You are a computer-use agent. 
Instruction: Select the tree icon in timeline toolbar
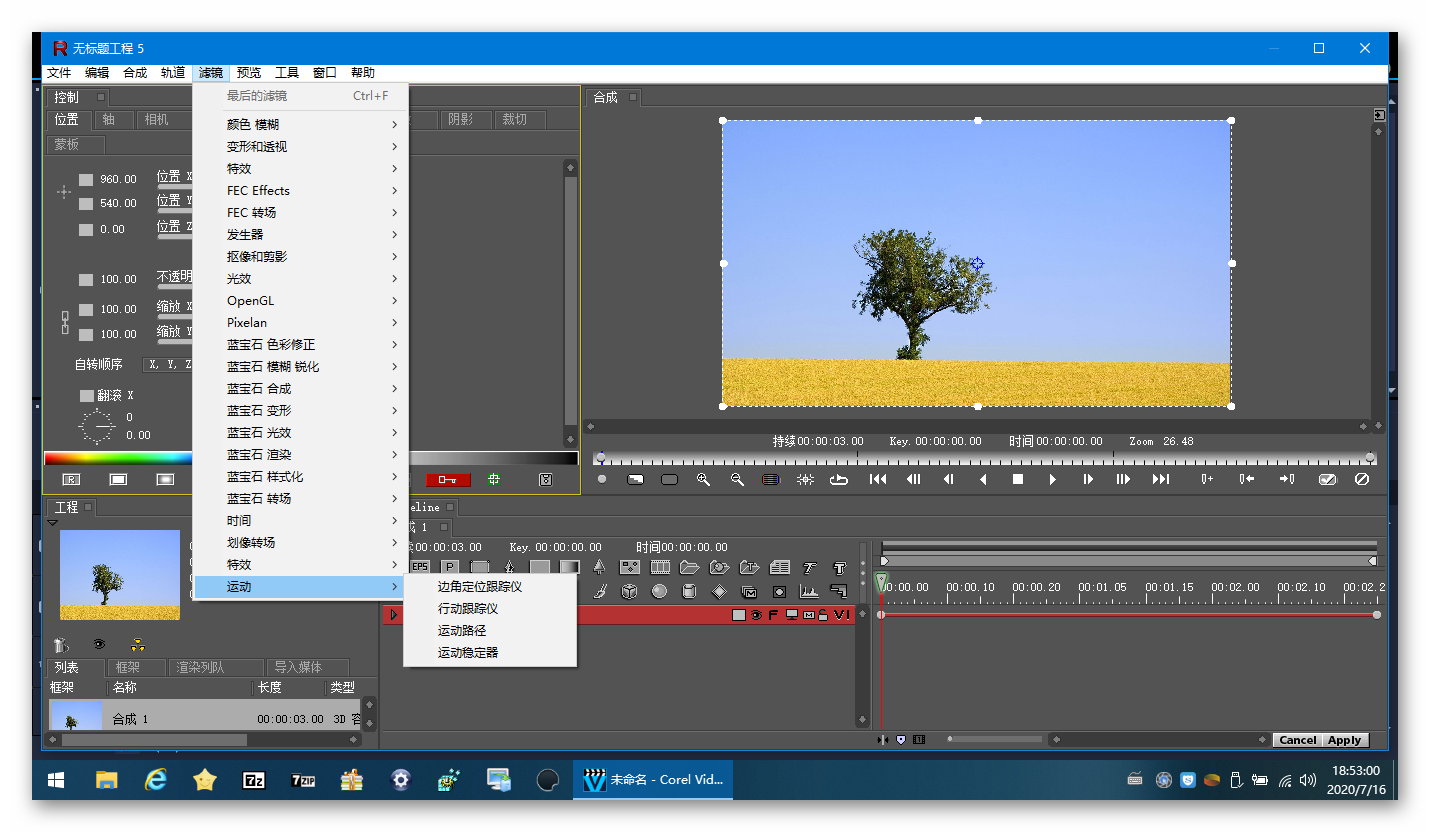coord(599,567)
